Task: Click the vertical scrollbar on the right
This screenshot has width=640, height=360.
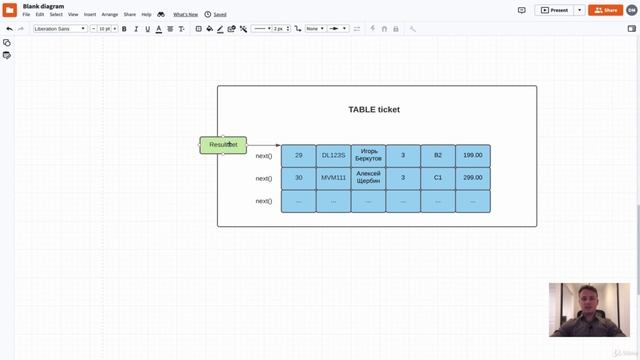Action: click(638, 249)
